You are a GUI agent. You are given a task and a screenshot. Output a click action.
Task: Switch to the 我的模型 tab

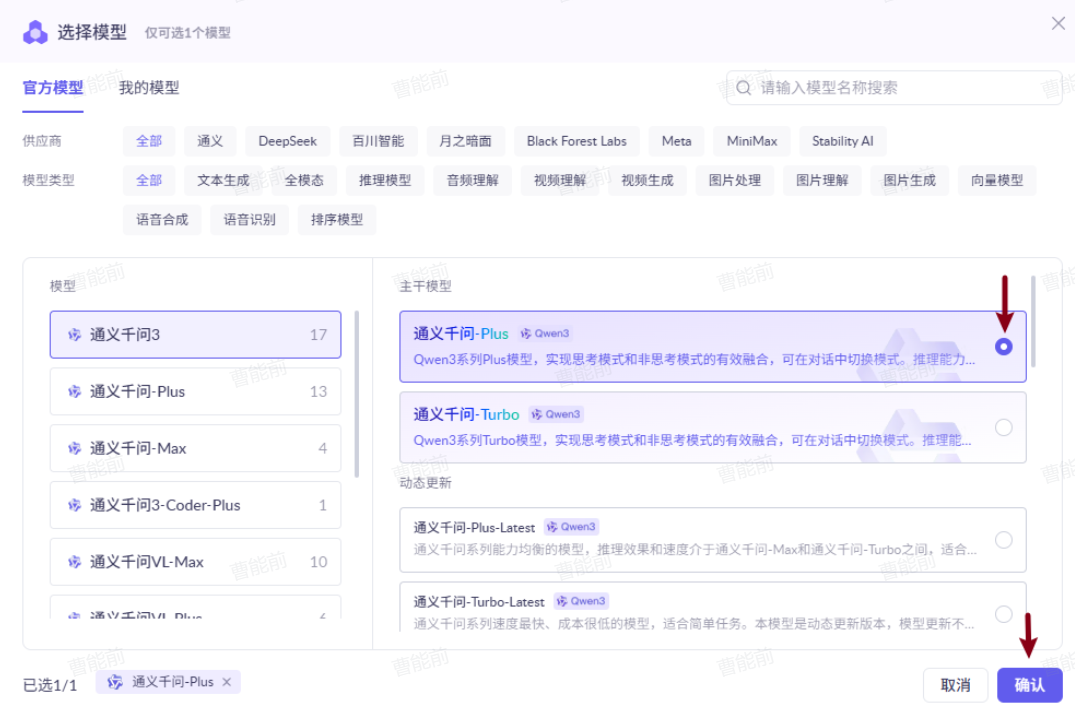[149, 88]
